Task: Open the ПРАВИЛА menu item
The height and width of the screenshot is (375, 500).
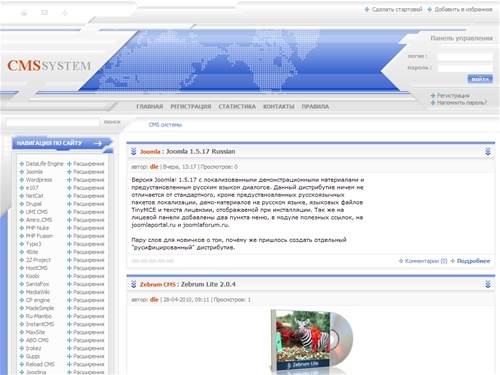Action: (315, 107)
